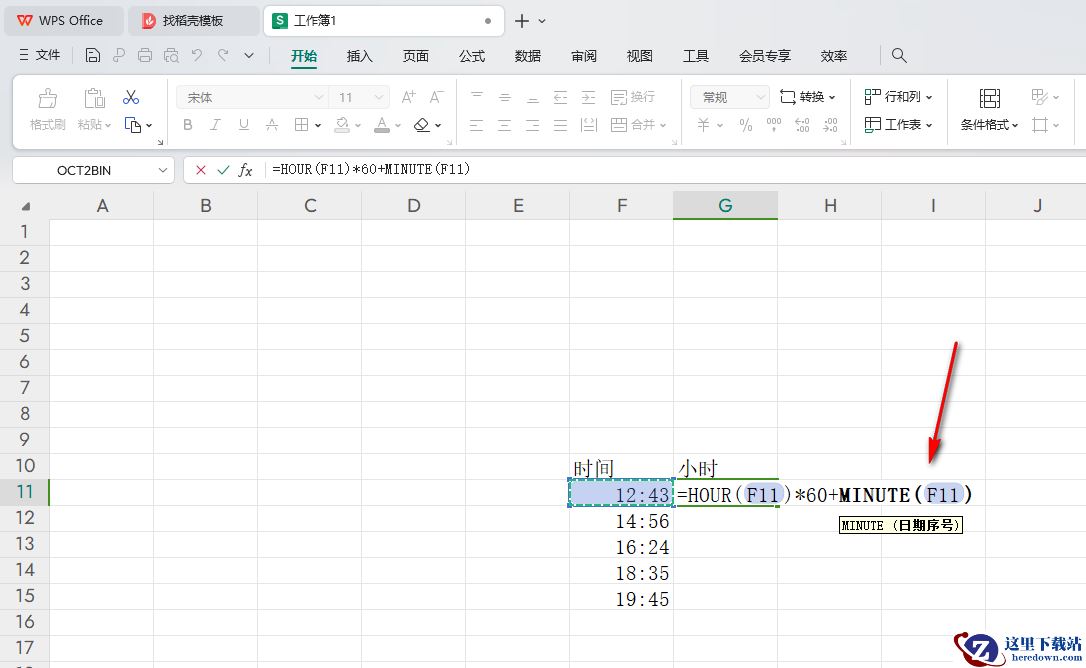This screenshot has width=1086, height=668.
Task: Expand the 合并 merge cells dropdown
Action: coord(663,125)
